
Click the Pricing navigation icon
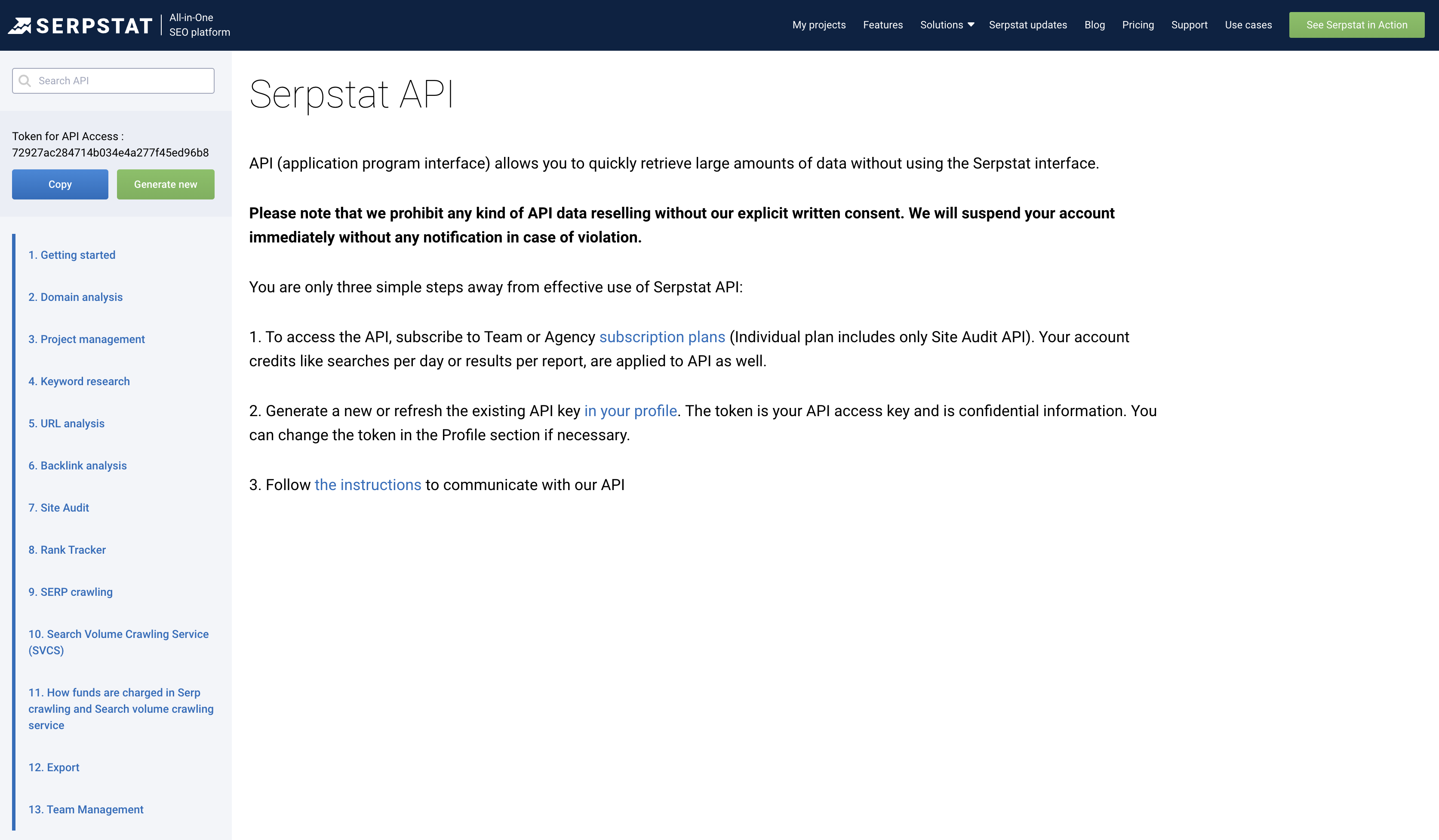point(1137,25)
